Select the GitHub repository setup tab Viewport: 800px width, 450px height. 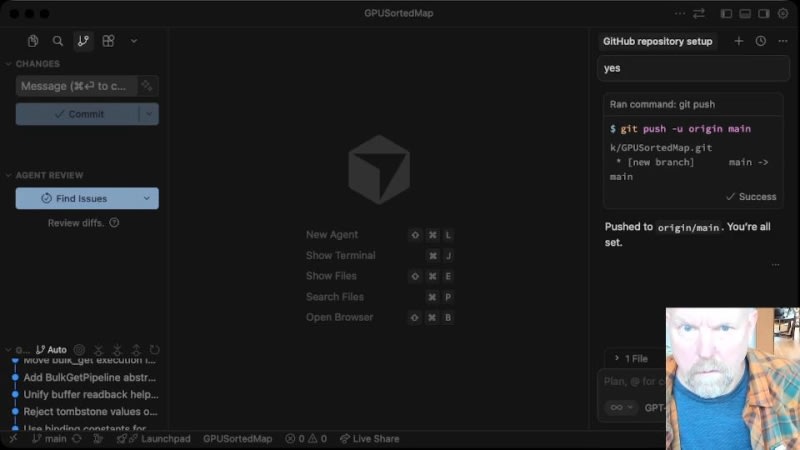[658, 42]
